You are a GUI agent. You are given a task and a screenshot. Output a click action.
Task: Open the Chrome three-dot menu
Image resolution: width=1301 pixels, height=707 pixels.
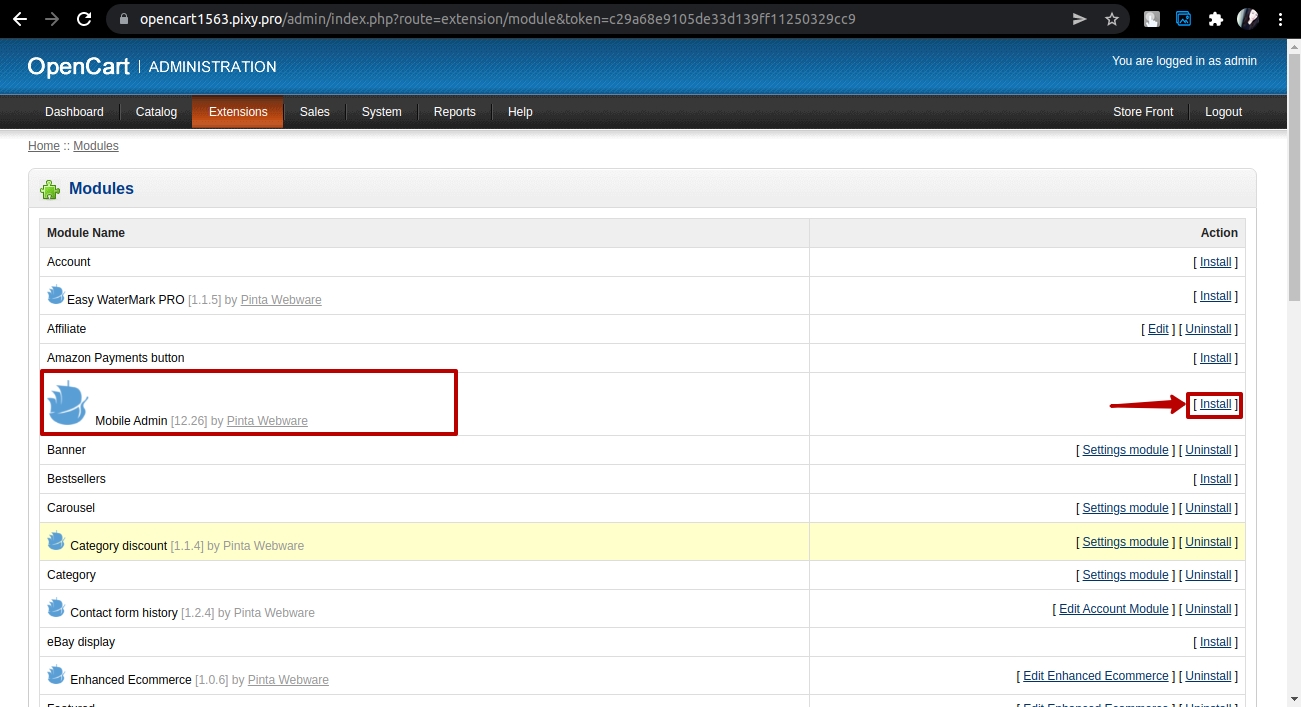coord(1281,19)
